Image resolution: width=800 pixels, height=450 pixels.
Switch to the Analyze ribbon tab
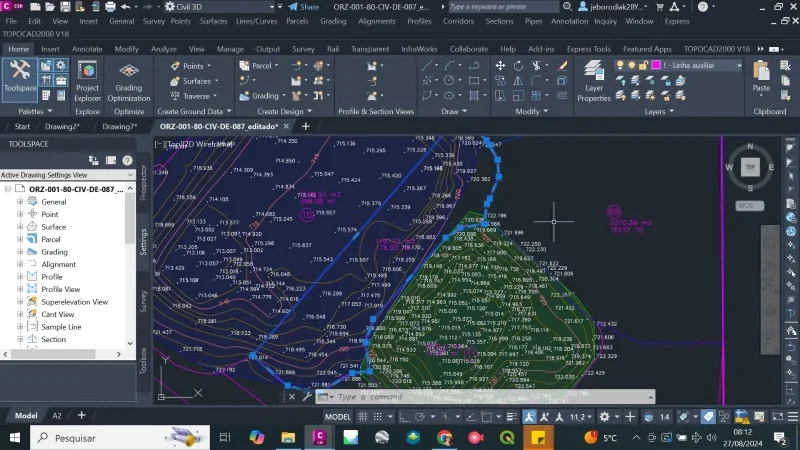pyautogui.click(x=164, y=49)
